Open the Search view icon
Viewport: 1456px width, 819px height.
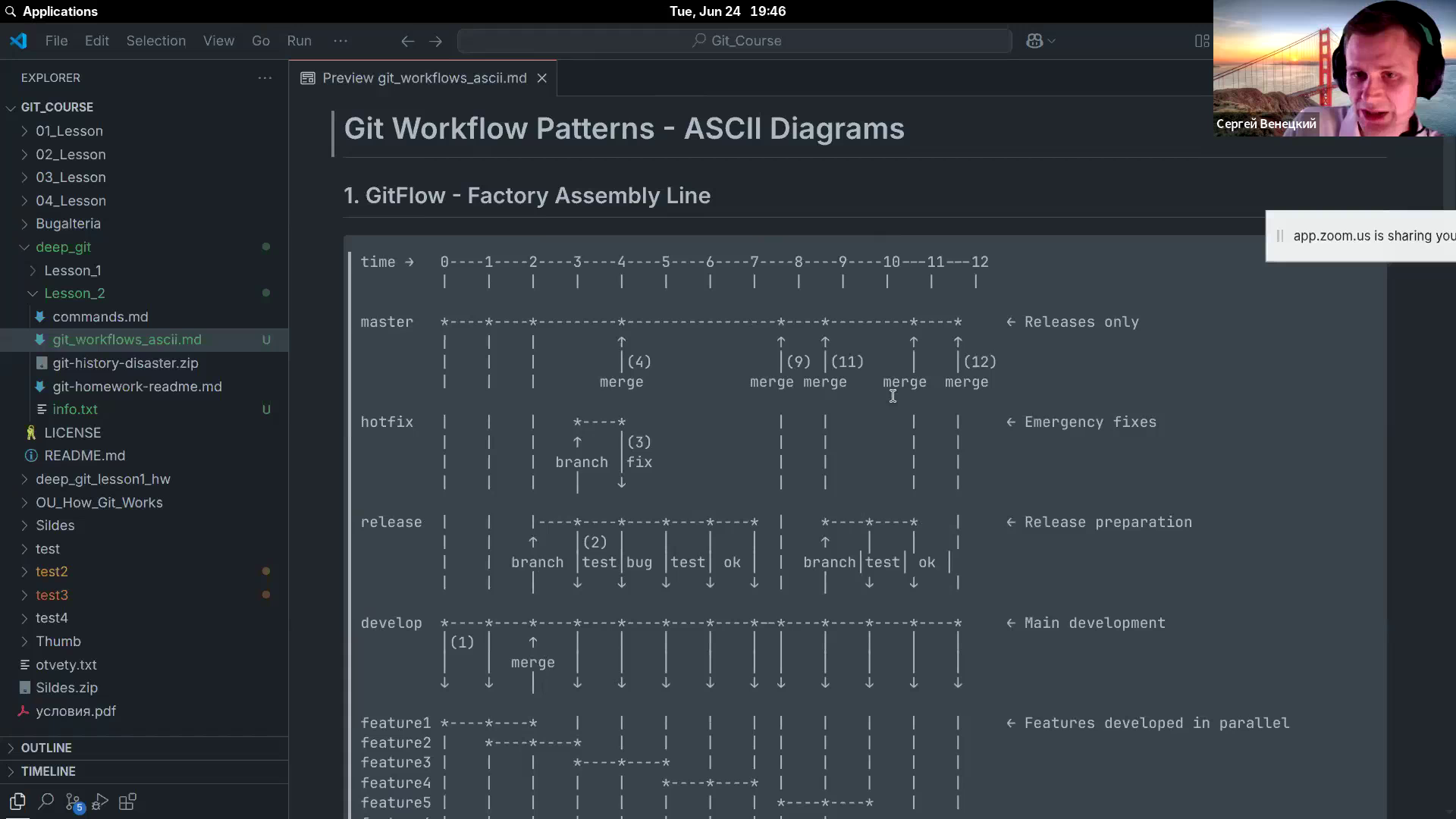point(45,801)
